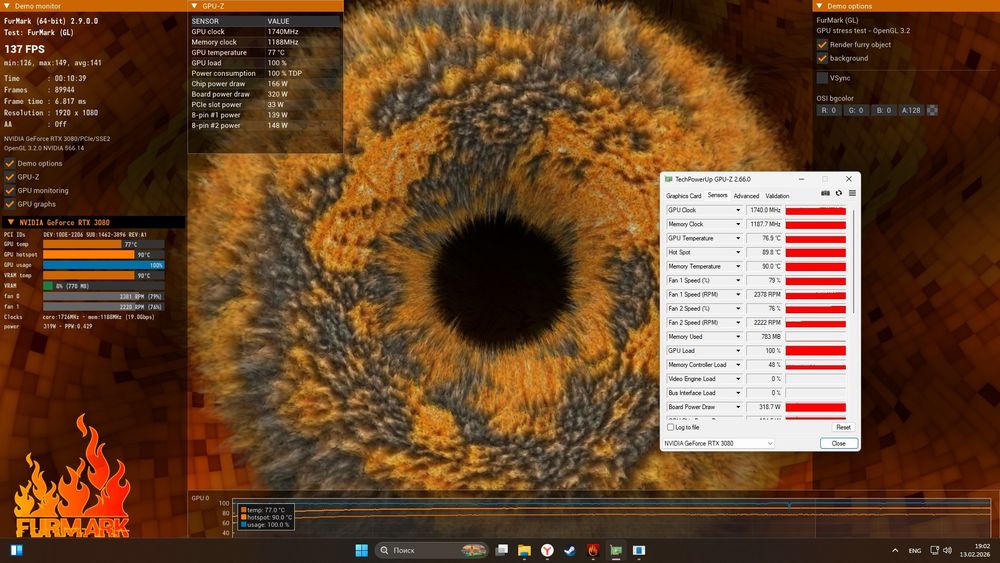The image size is (1000, 563).
Task: Open network status tray icon
Action: [934, 550]
